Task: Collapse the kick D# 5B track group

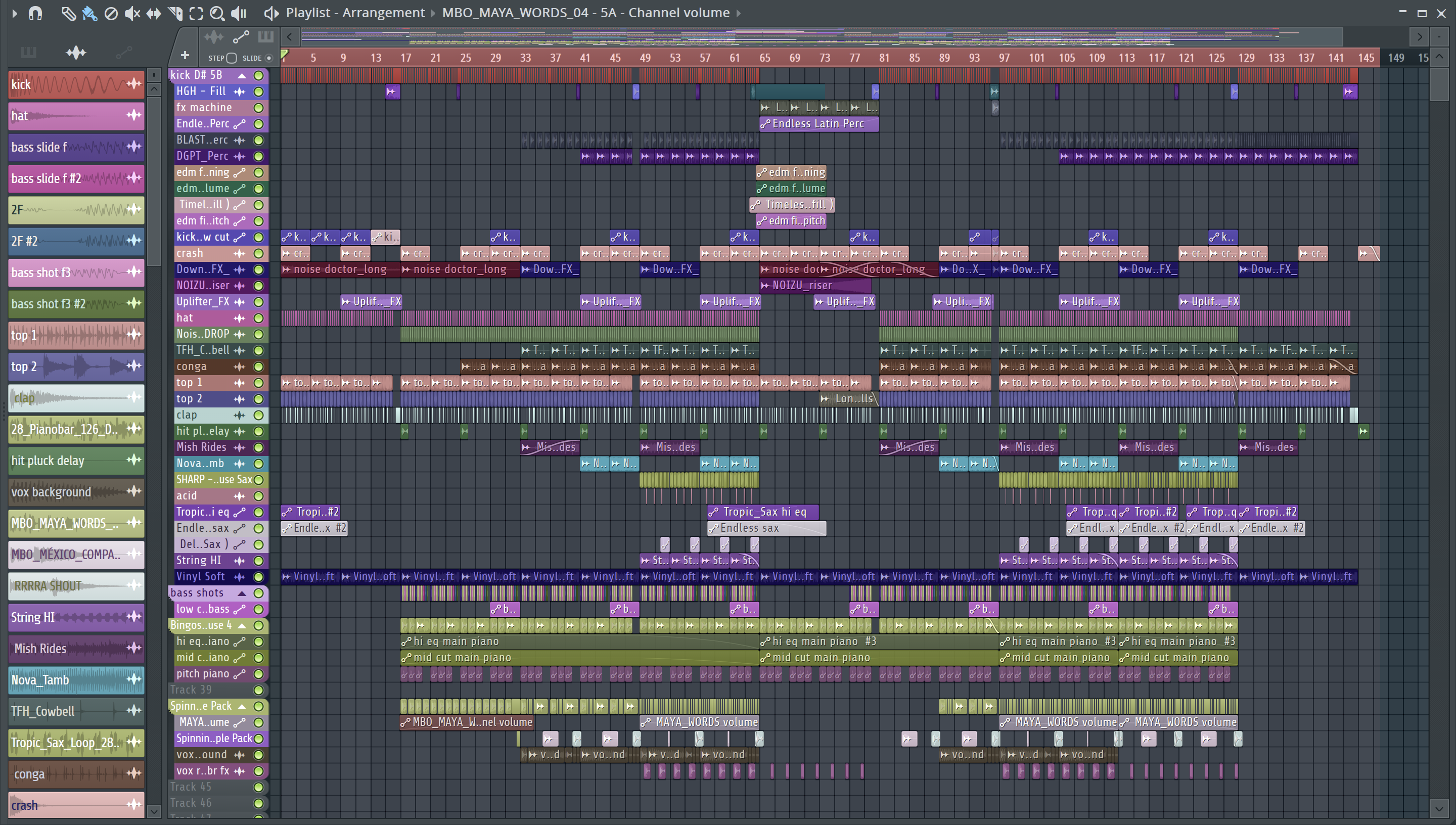Action: [x=242, y=75]
